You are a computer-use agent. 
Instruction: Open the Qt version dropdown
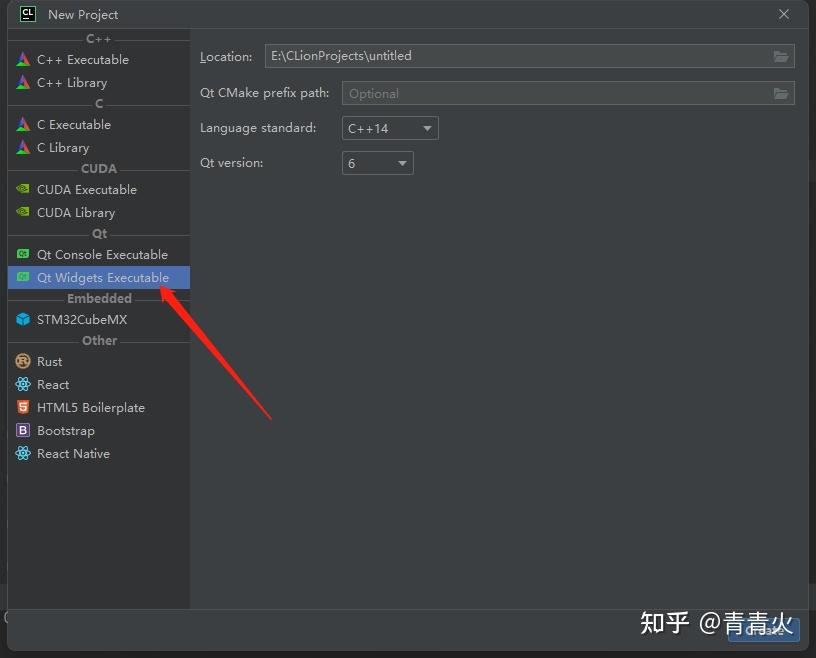coord(378,163)
